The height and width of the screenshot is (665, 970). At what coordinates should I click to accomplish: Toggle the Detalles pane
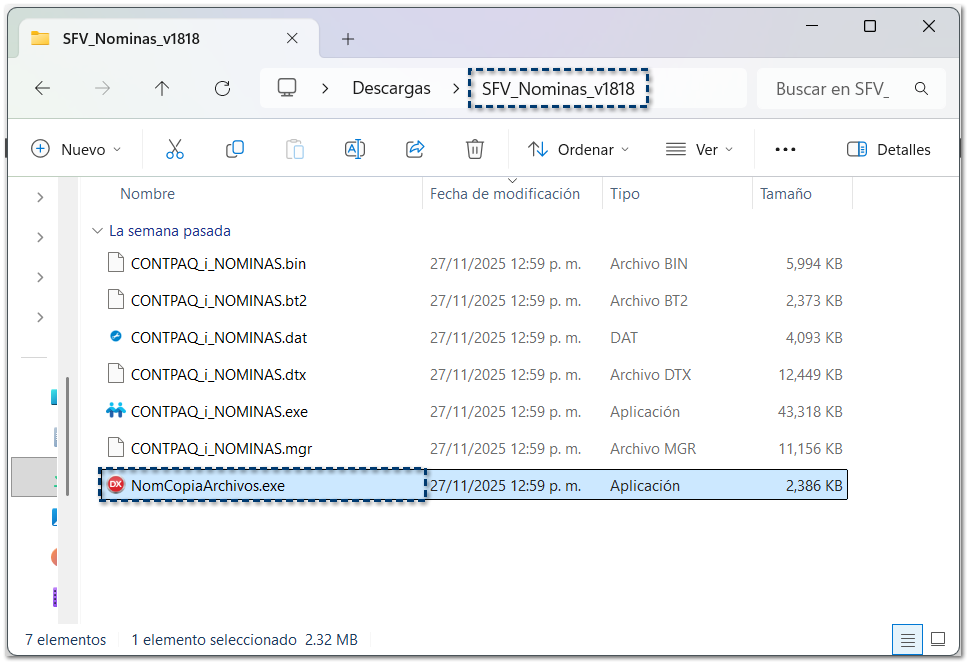[888, 149]
